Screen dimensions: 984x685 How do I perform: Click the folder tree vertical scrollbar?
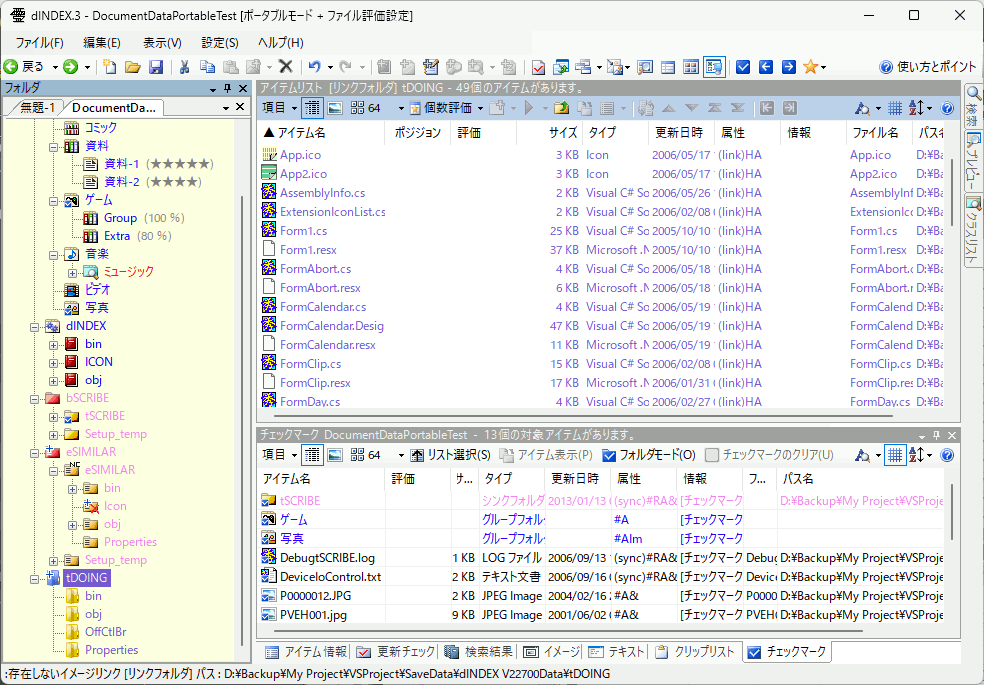click(x=242, y=420)
